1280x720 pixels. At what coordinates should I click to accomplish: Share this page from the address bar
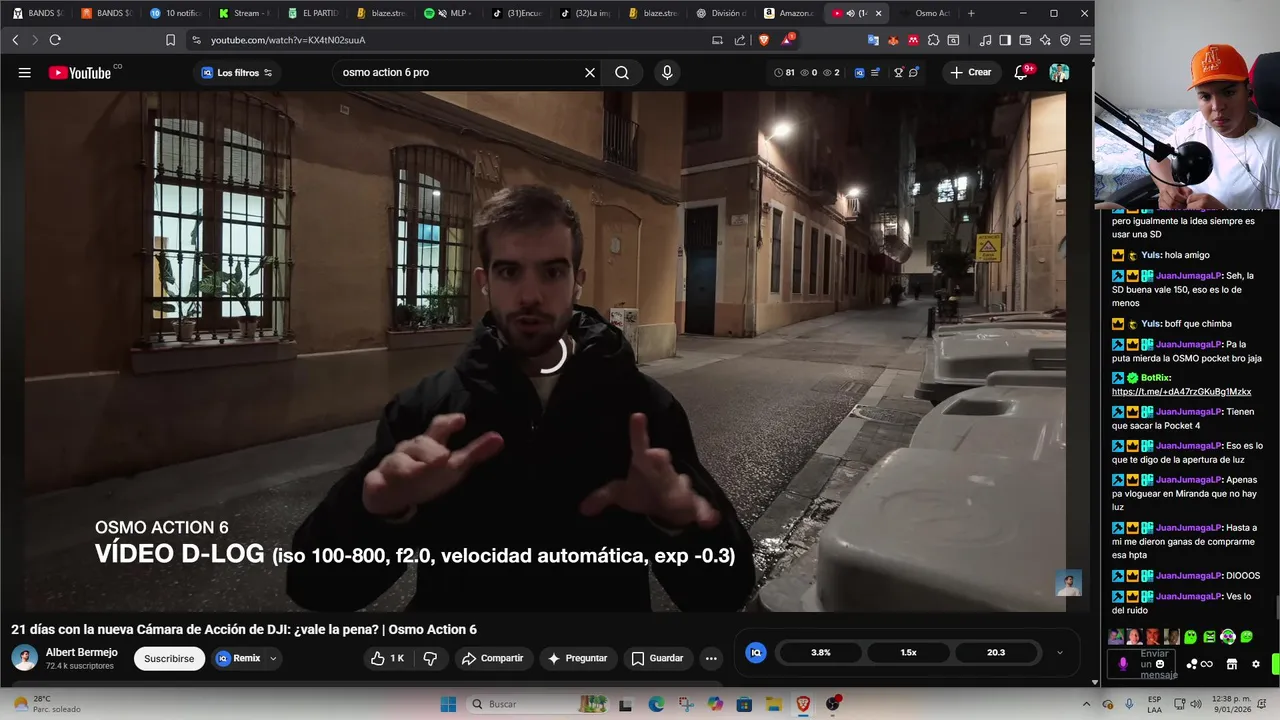coord(740,40)
